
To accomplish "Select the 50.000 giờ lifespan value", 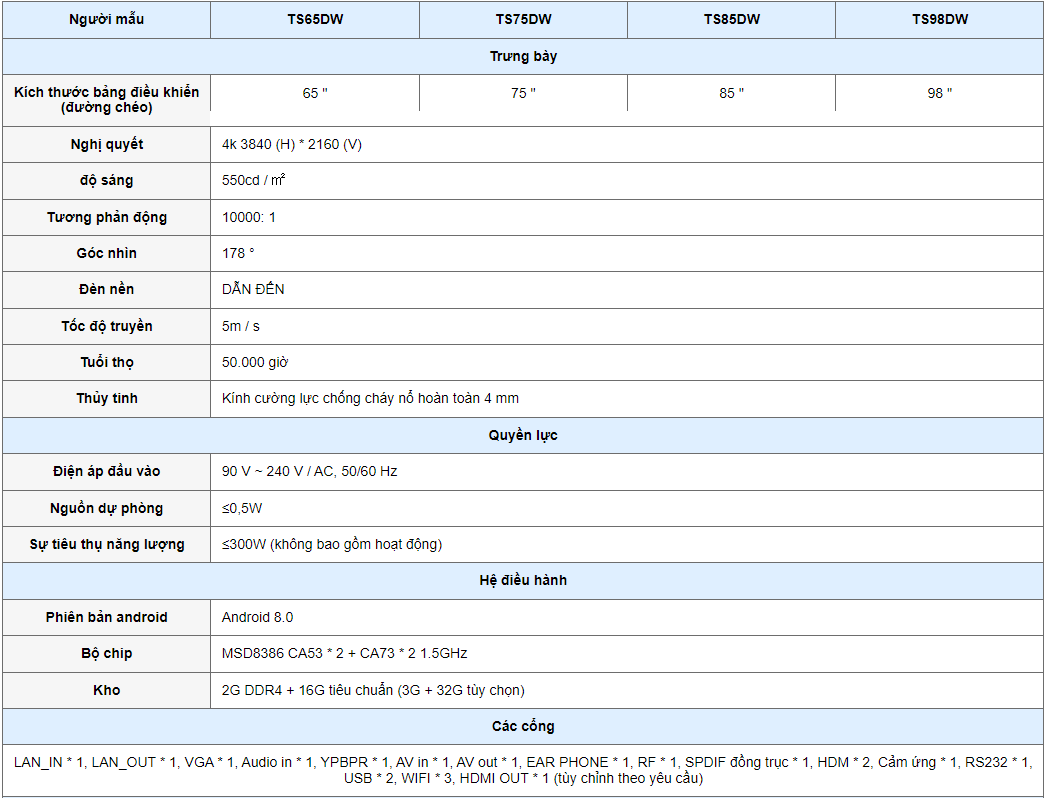I will click(255, 362).
